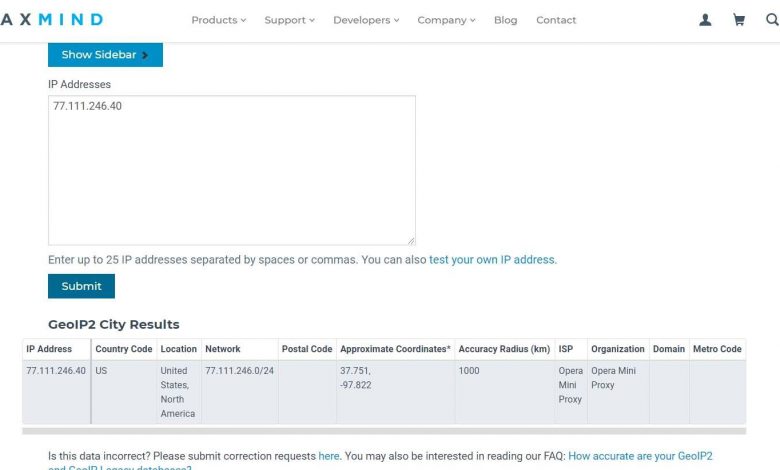780x470 pixels.
Task: Click the Show Sidebar button
Action: (105, 55)
